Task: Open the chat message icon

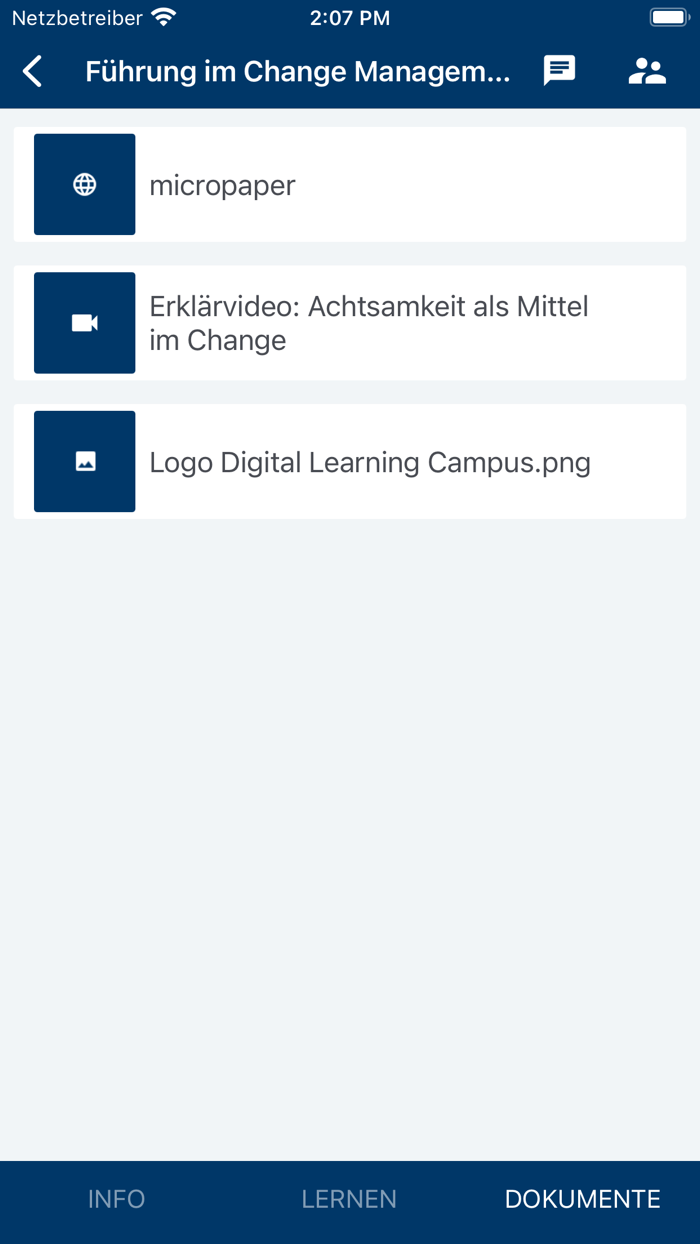Action: pyautogui.click(x=559, y=71)
